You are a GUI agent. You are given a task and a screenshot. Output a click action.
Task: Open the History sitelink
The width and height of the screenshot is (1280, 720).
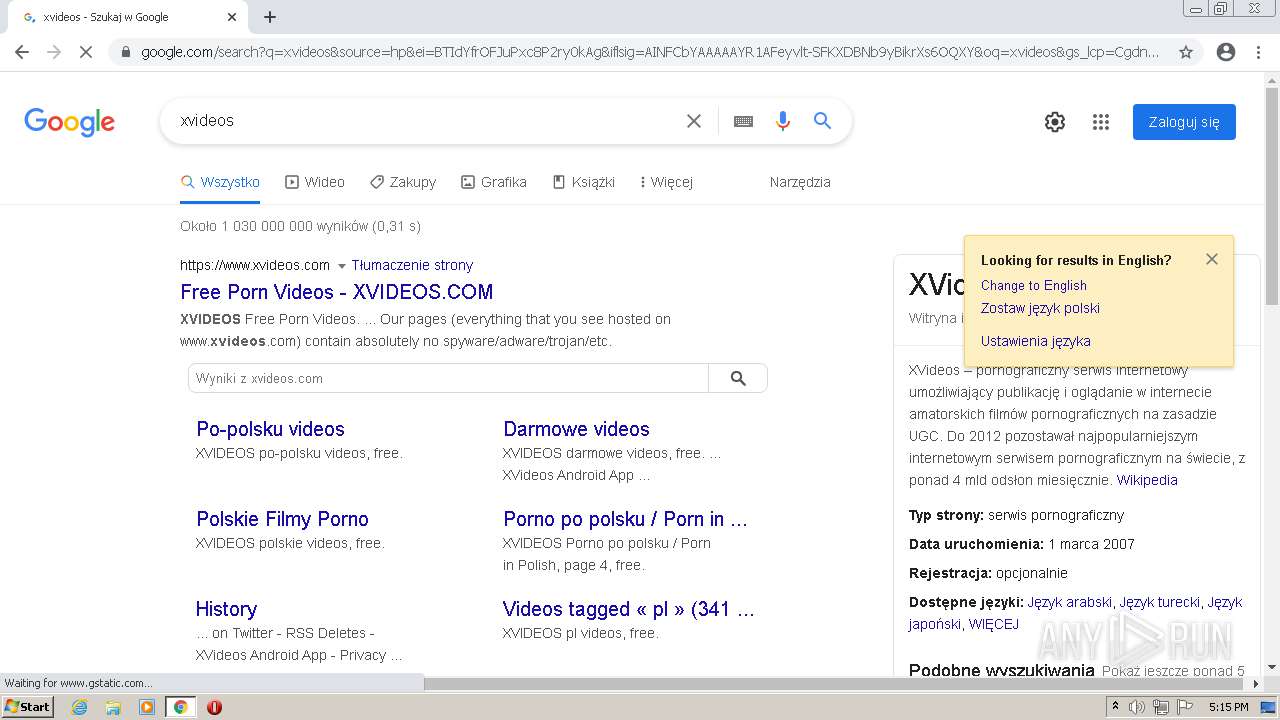tap(226, 609)
